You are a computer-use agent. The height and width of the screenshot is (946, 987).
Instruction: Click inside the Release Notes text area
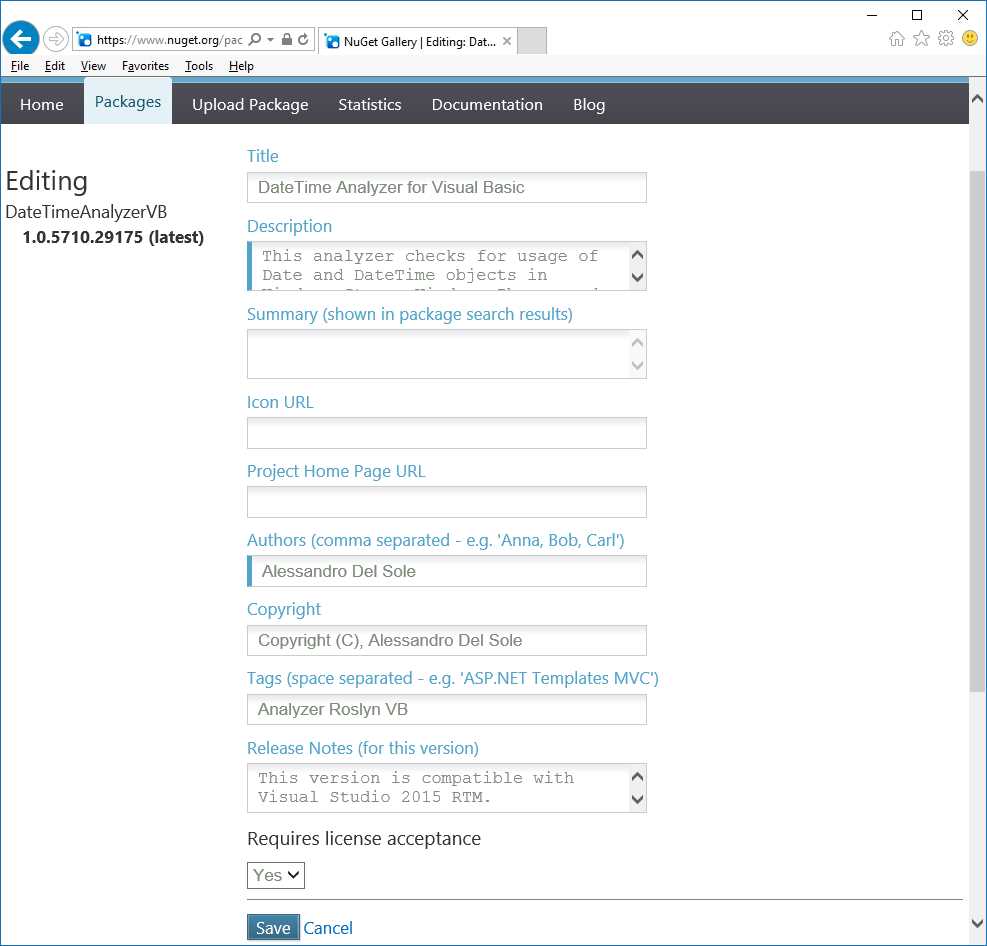pyautogui.click(x=439, y=788)
